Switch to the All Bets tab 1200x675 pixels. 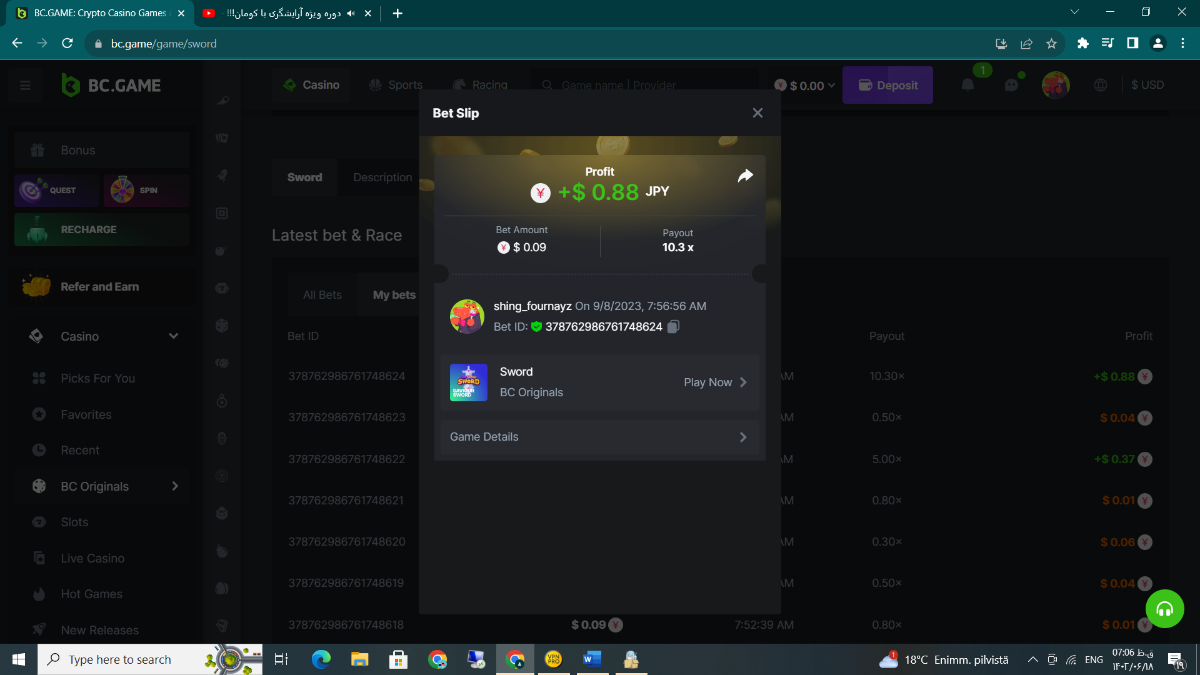[x=322, y=295]
